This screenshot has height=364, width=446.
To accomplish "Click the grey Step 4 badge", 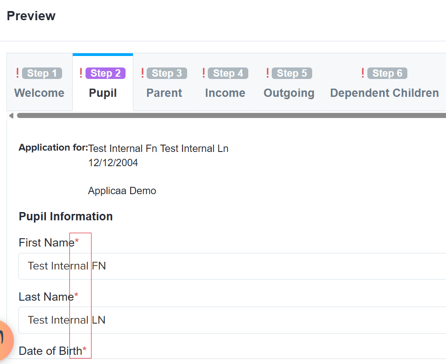I will [x=228, y=73].
